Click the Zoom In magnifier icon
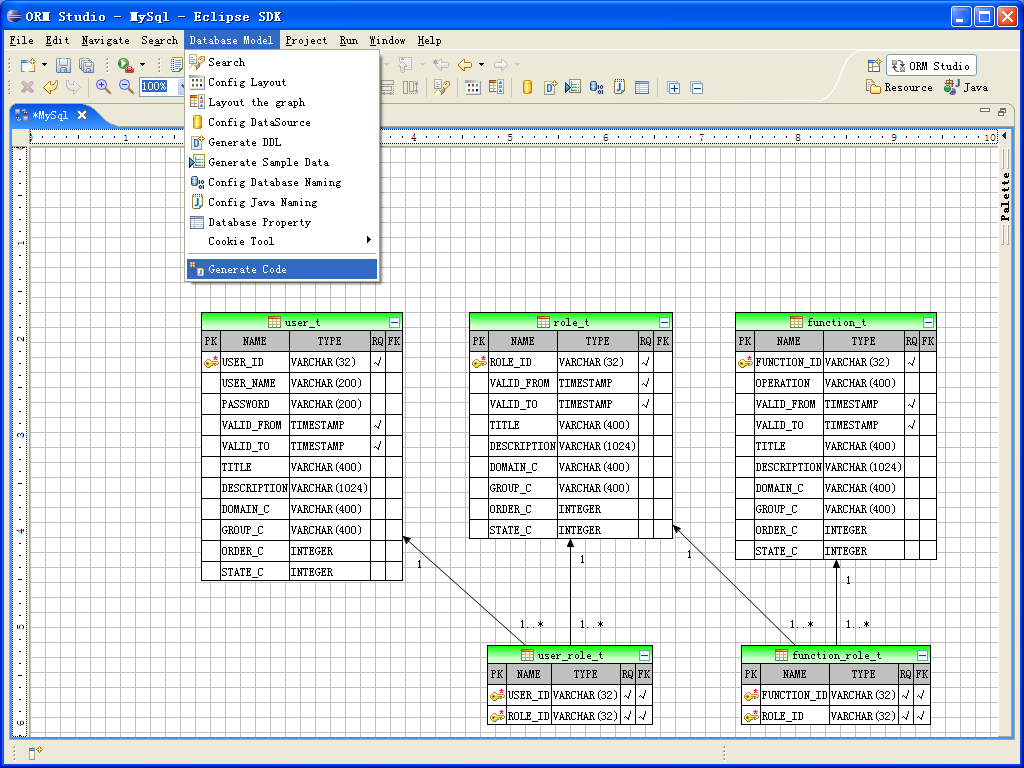 [103, 86]
